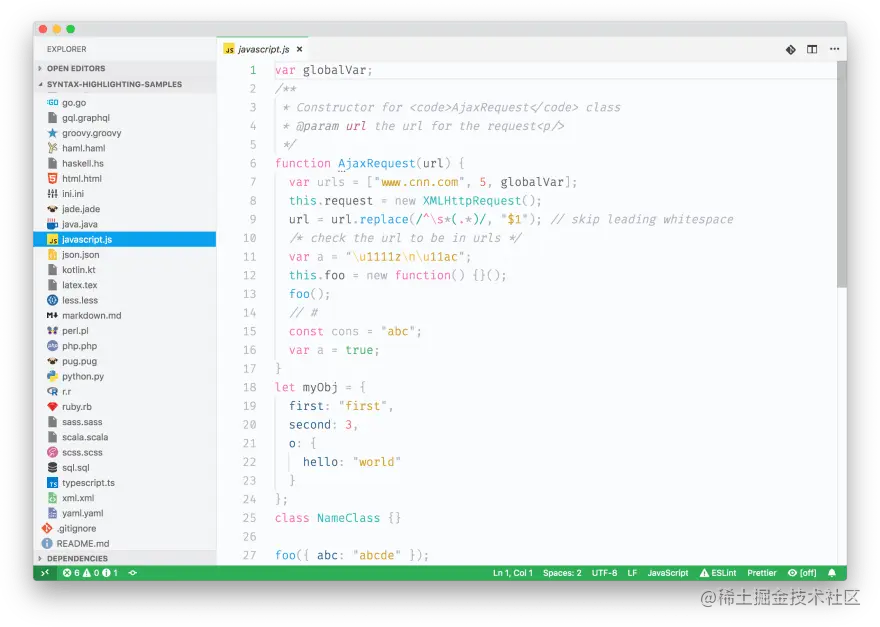Viewport: 880px width, 627px height.
Task: Open gql.graphql file
Action: coord(125,118)
